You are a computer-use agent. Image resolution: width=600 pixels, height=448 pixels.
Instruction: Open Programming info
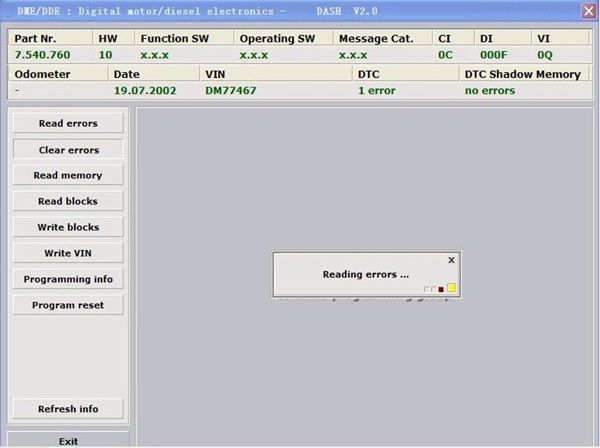pos(68,279)
